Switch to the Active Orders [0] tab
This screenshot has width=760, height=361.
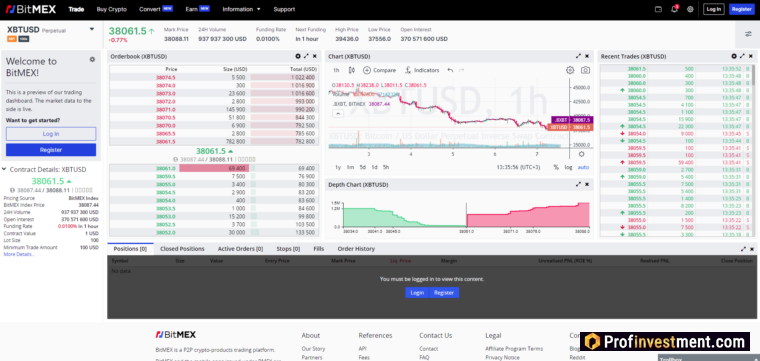240,249
